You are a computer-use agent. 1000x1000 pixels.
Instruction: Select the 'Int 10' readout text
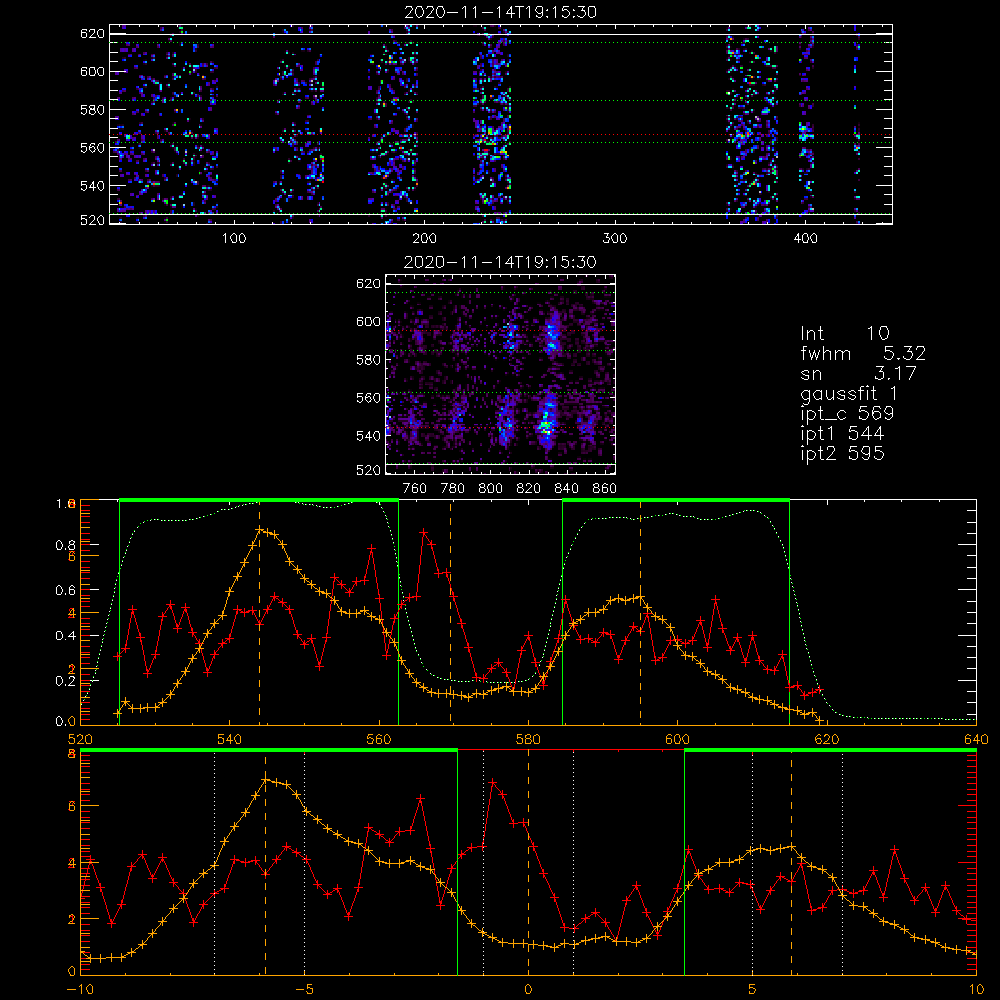pos(845,333)
